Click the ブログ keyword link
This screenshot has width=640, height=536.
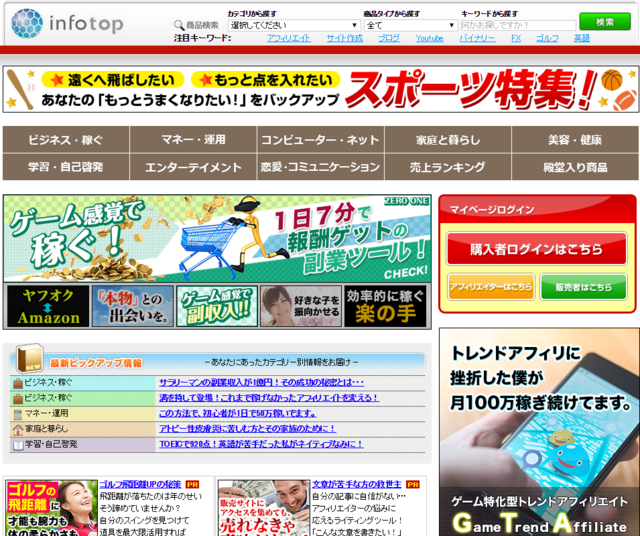coord(389,38)
